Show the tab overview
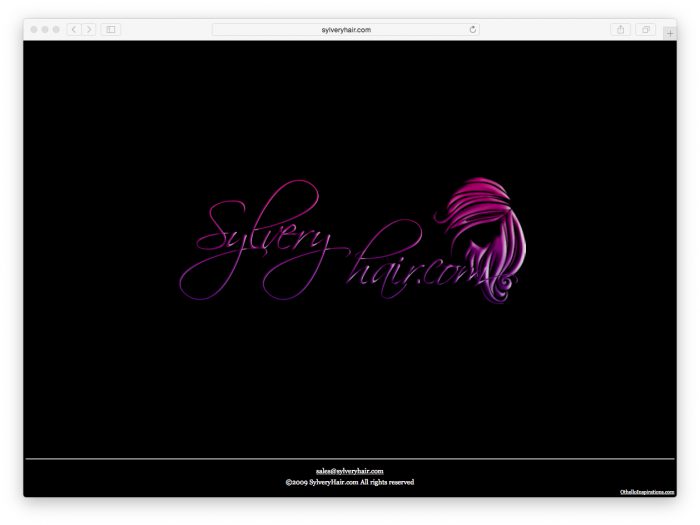Viewport: 700px width, 525px height. click(x=646, y=30)
